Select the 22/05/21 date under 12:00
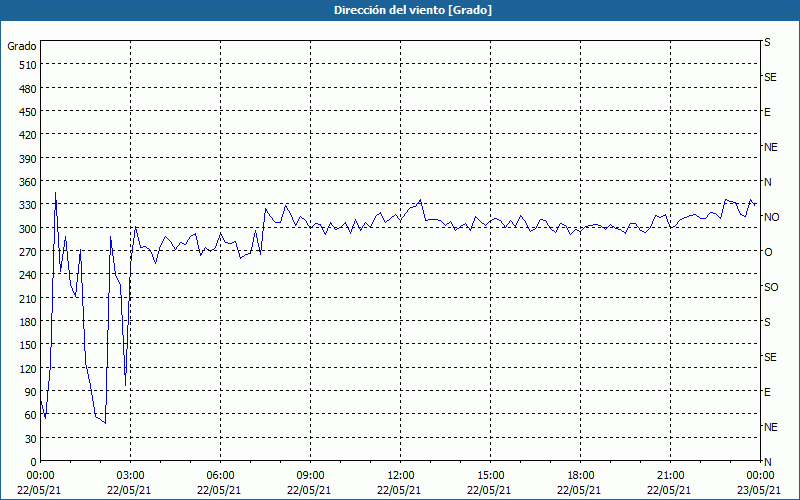Viewport: 800px width, 500px height. point(399,490)
